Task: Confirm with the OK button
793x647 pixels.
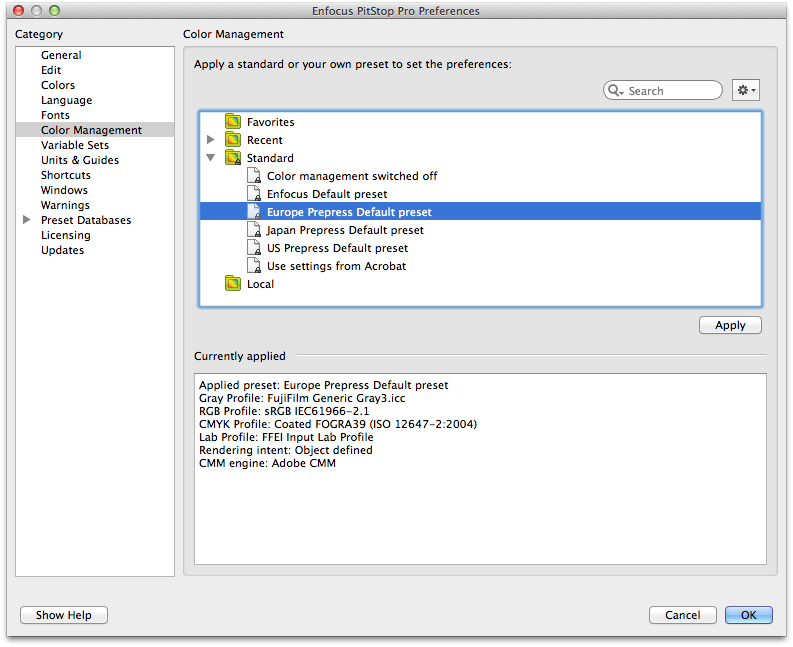Action: pyautogui.click(x=748, y=615)
